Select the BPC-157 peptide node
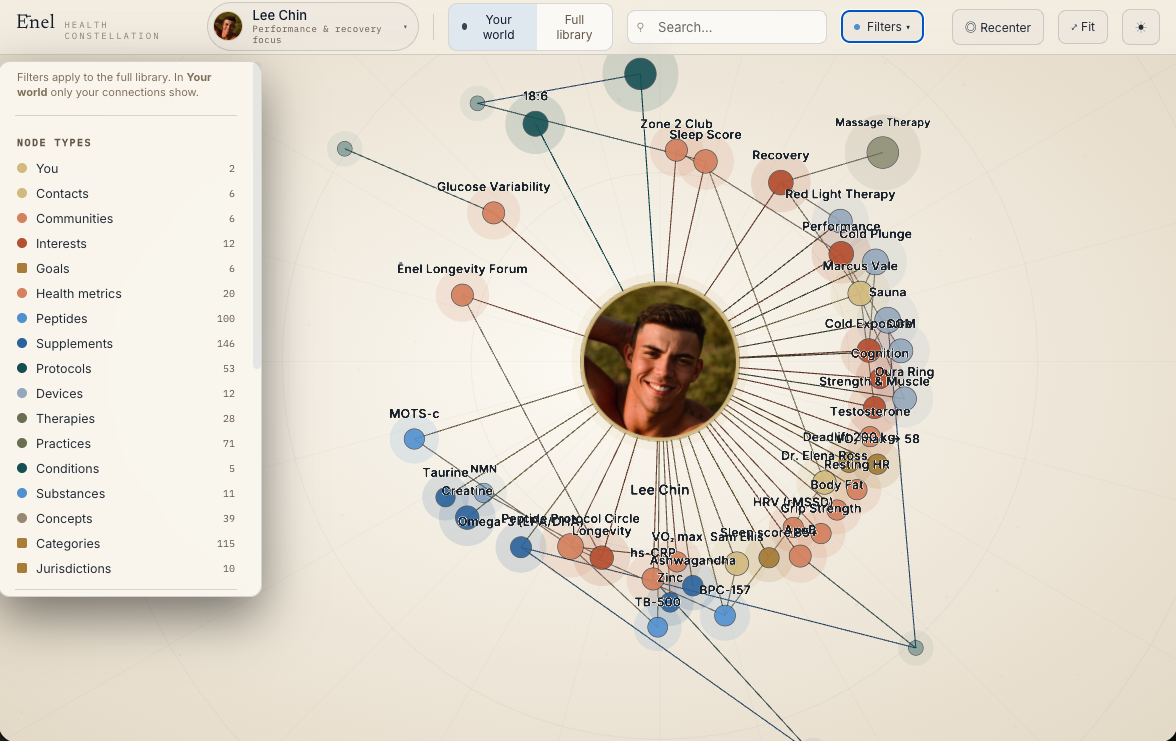 coord(724,616)
